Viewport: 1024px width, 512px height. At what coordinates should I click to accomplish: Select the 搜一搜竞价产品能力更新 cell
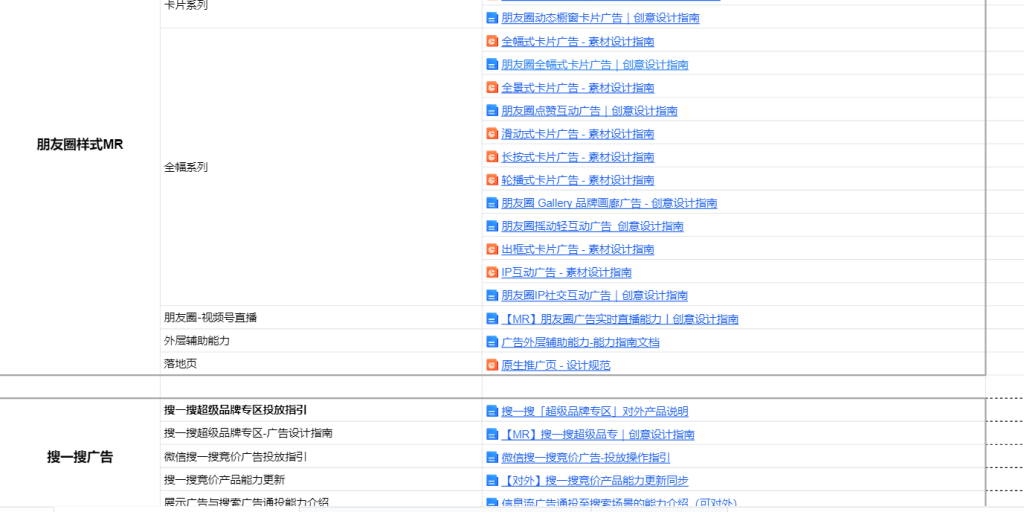[x=321, y=479]
